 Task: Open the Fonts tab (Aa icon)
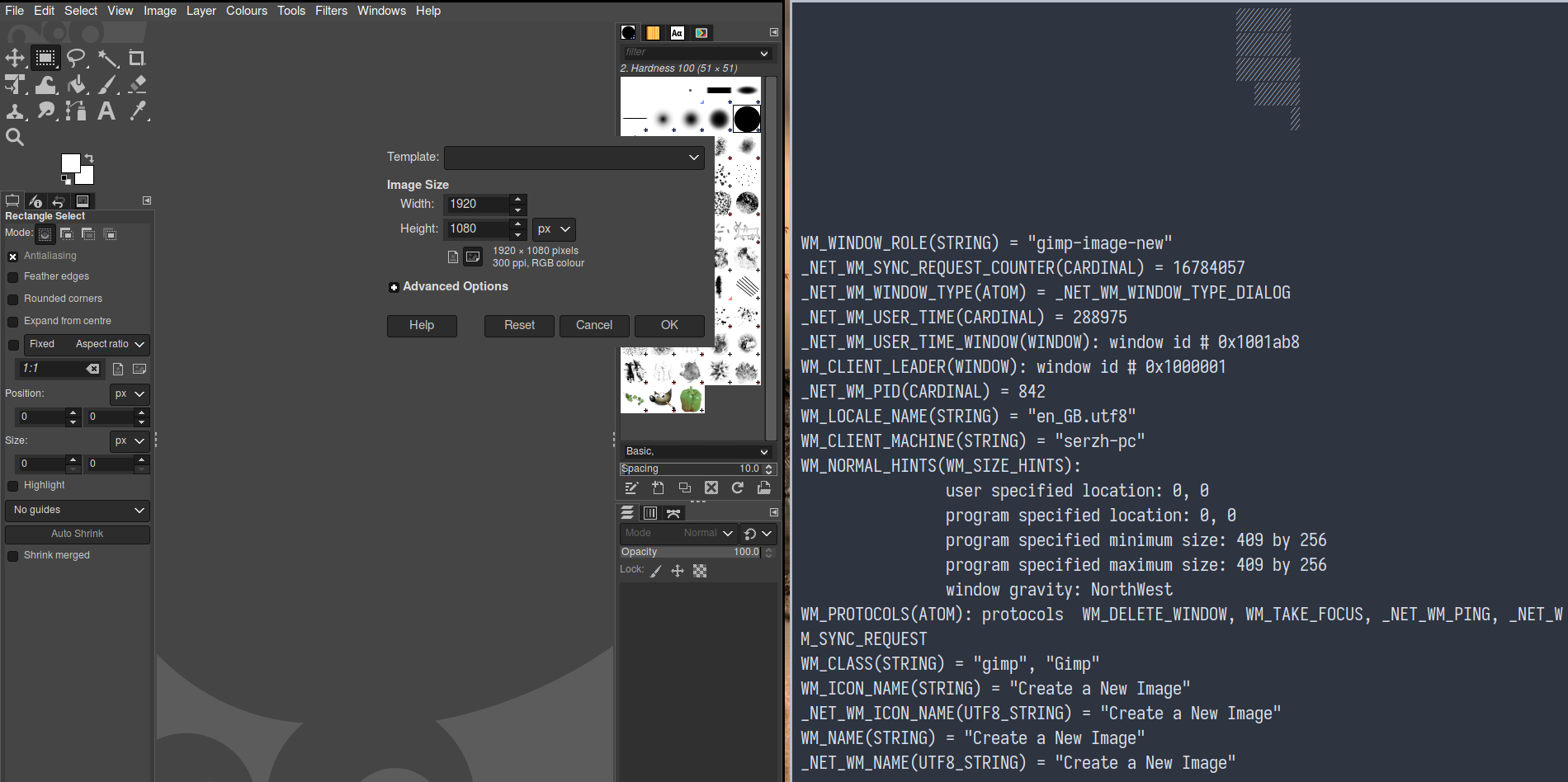pos(677,32)
